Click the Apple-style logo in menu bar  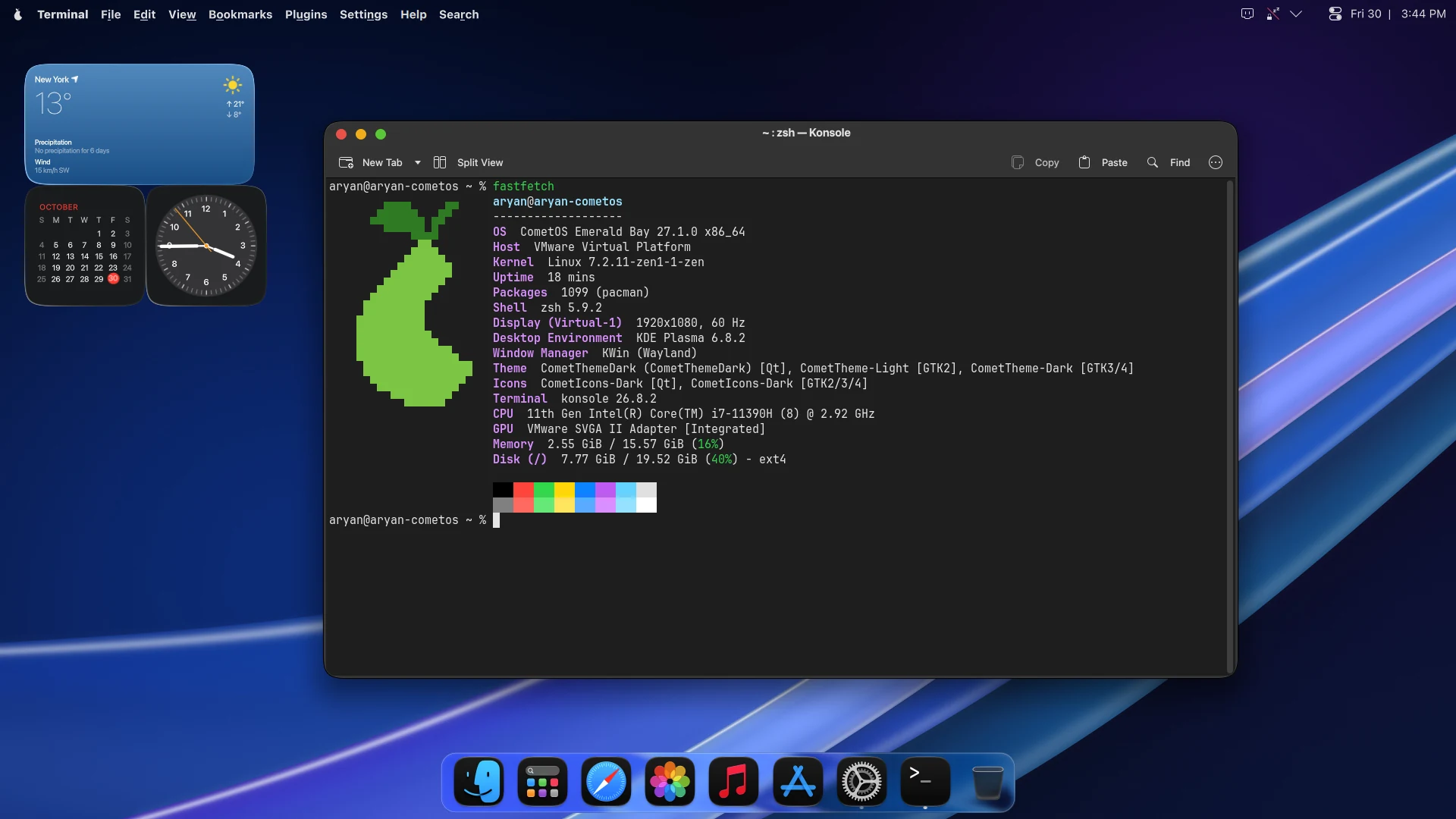click(18, 14)
